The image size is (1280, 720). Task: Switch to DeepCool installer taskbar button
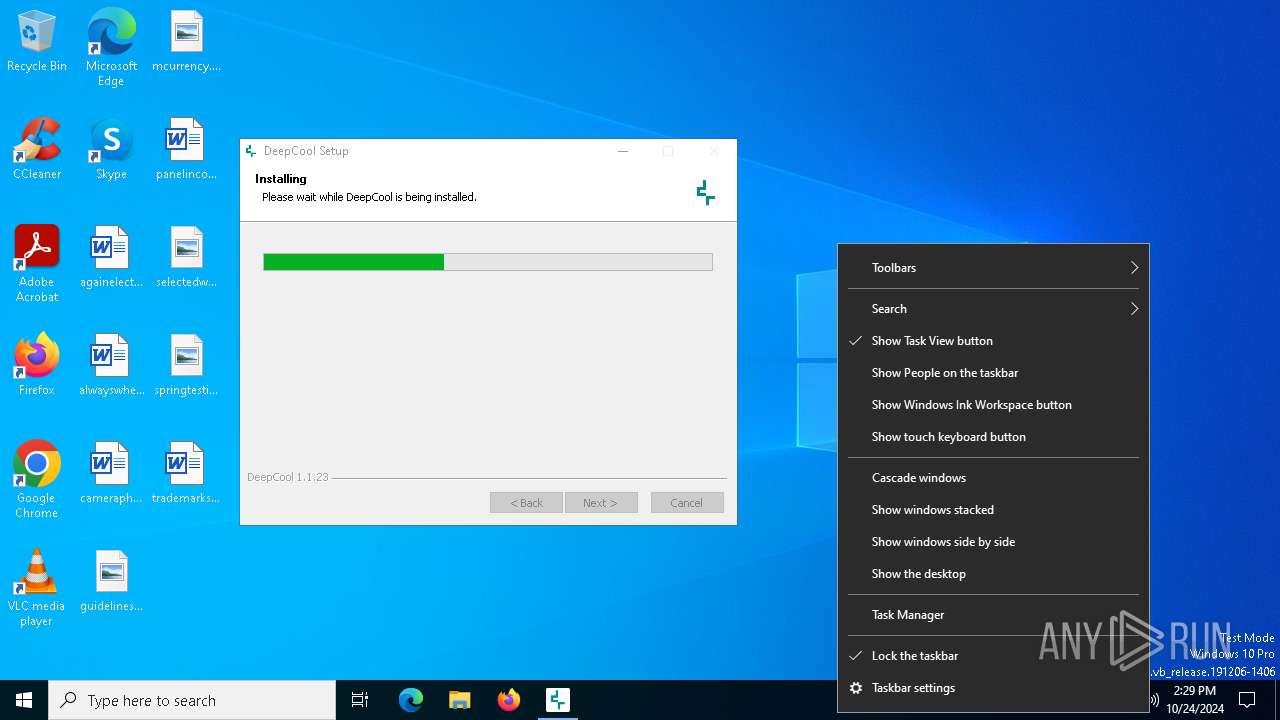[558, 700]
